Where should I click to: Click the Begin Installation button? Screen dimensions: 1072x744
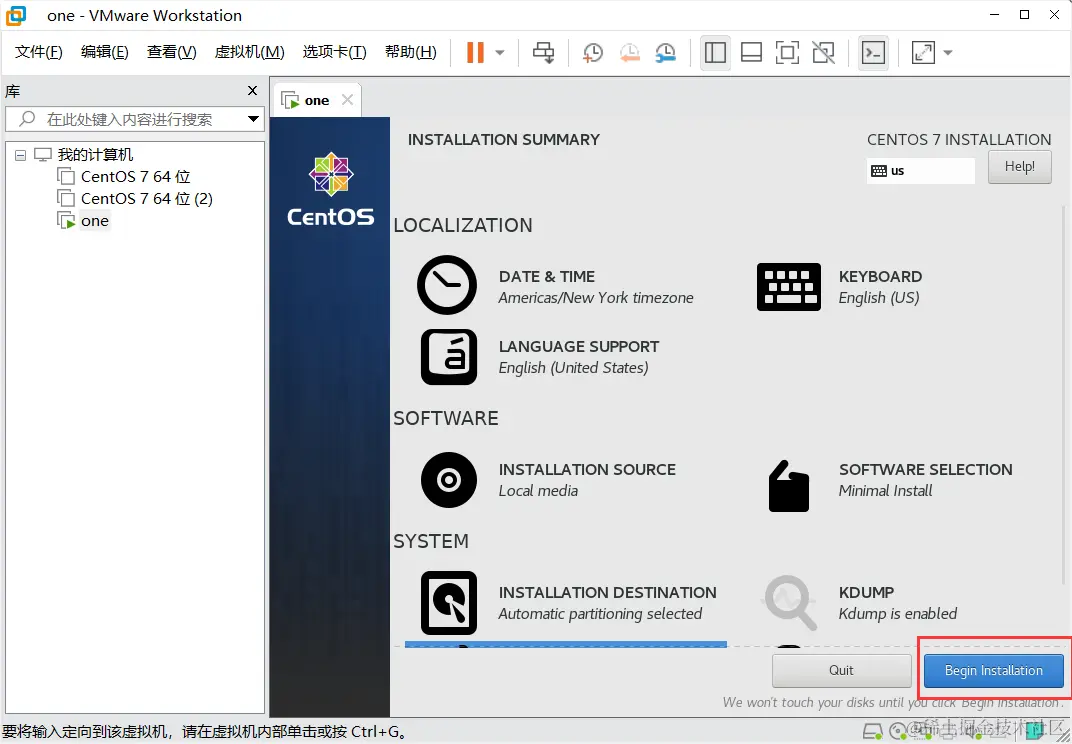[x=993, y=670]
